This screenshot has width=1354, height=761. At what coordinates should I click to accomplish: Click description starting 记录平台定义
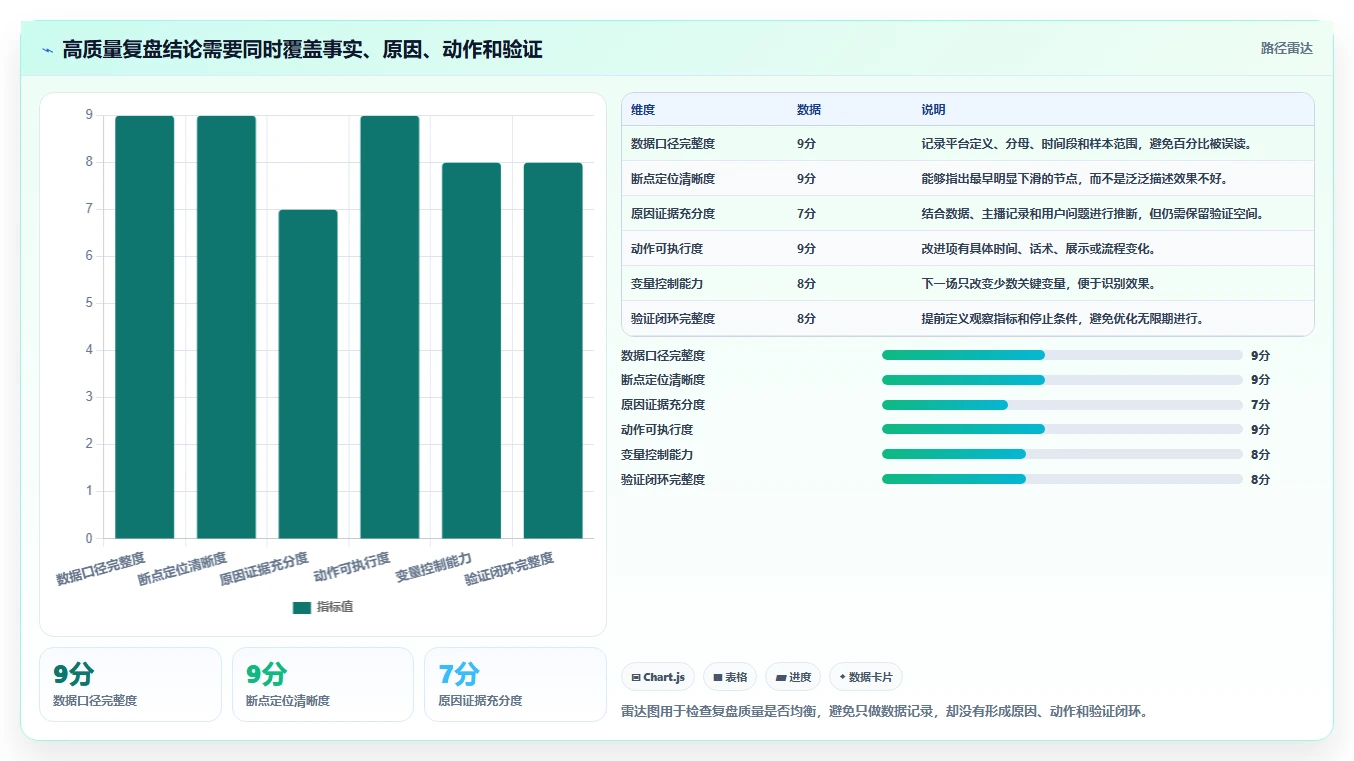[x=1087, y=144]
